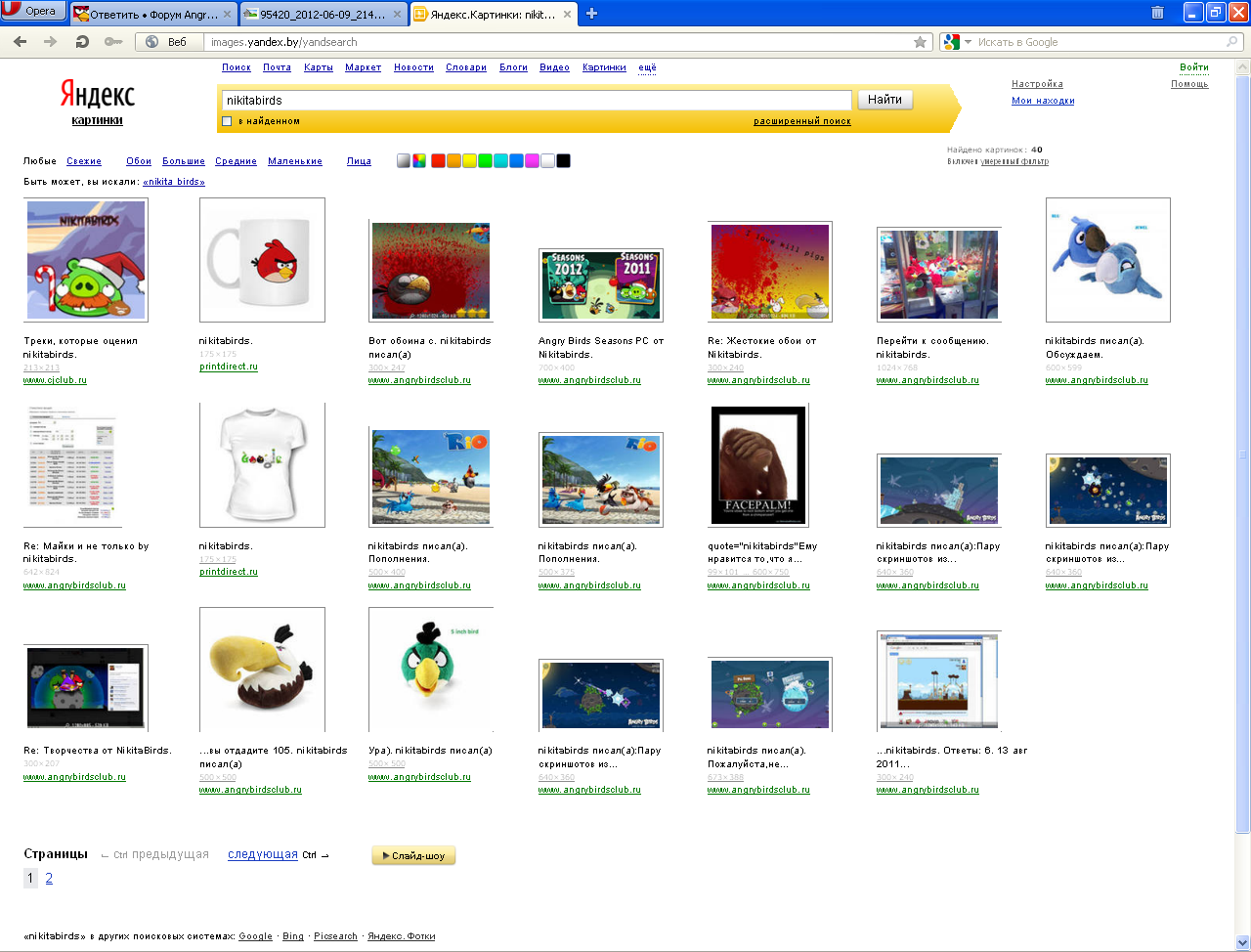Select the black color filter swatch

pos(563,161)
